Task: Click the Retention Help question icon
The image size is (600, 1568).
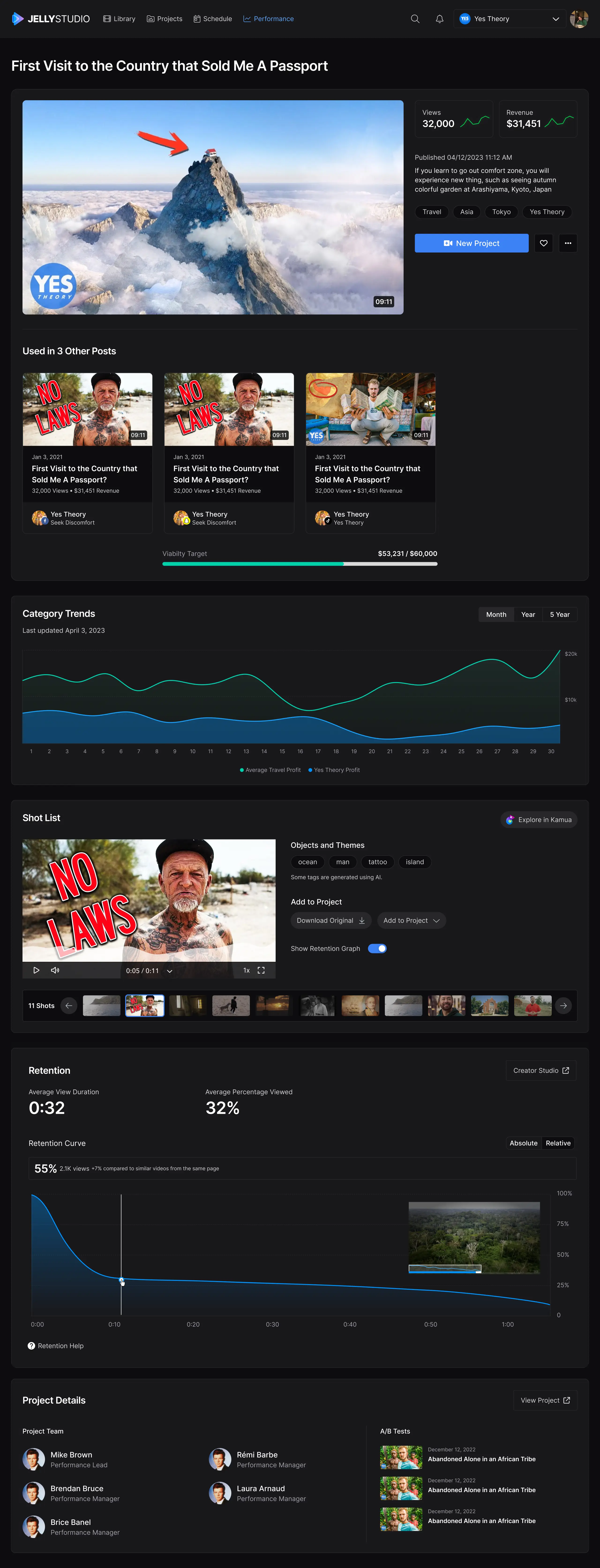Action: click(31, 1346)
